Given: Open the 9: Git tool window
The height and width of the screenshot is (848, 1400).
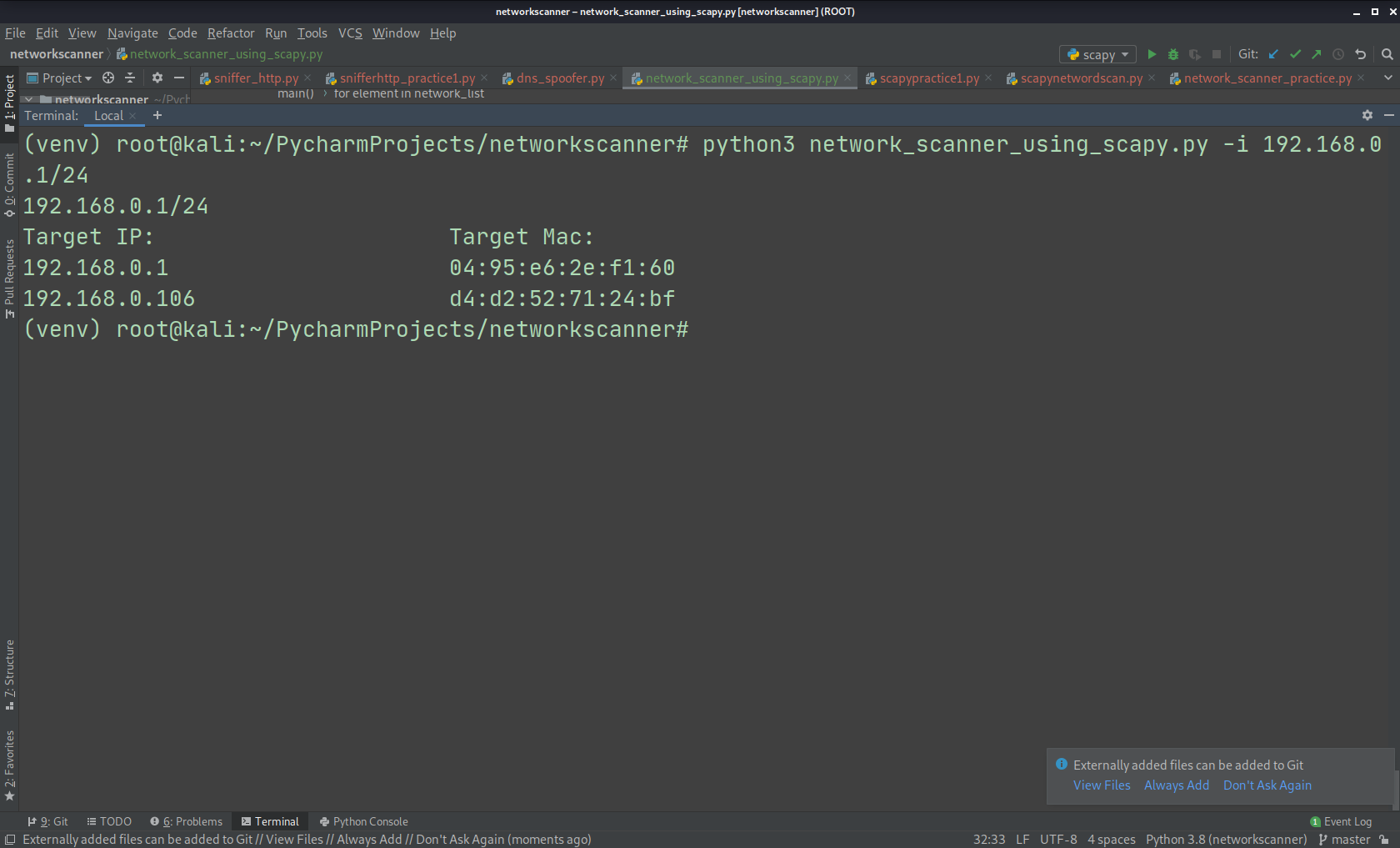Looking at the screenshot, I should point(47,821).
